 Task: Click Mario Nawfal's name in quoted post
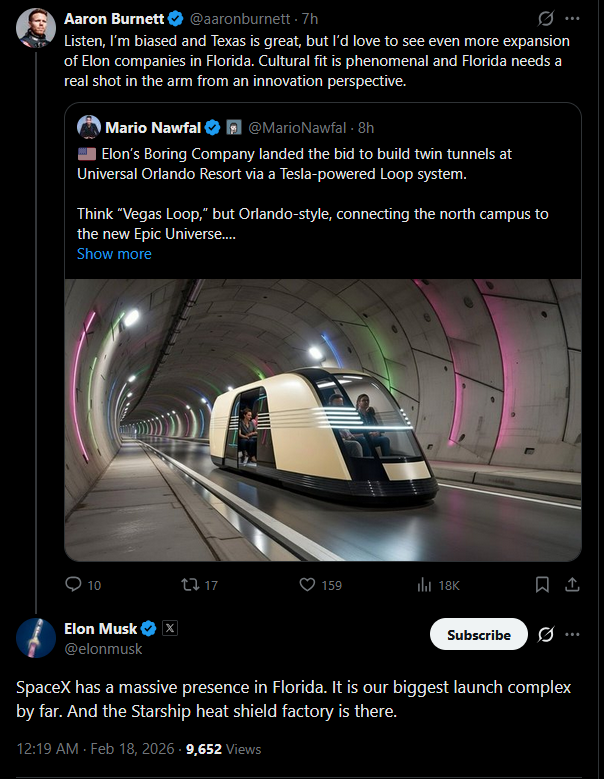(x=152, y=128)
